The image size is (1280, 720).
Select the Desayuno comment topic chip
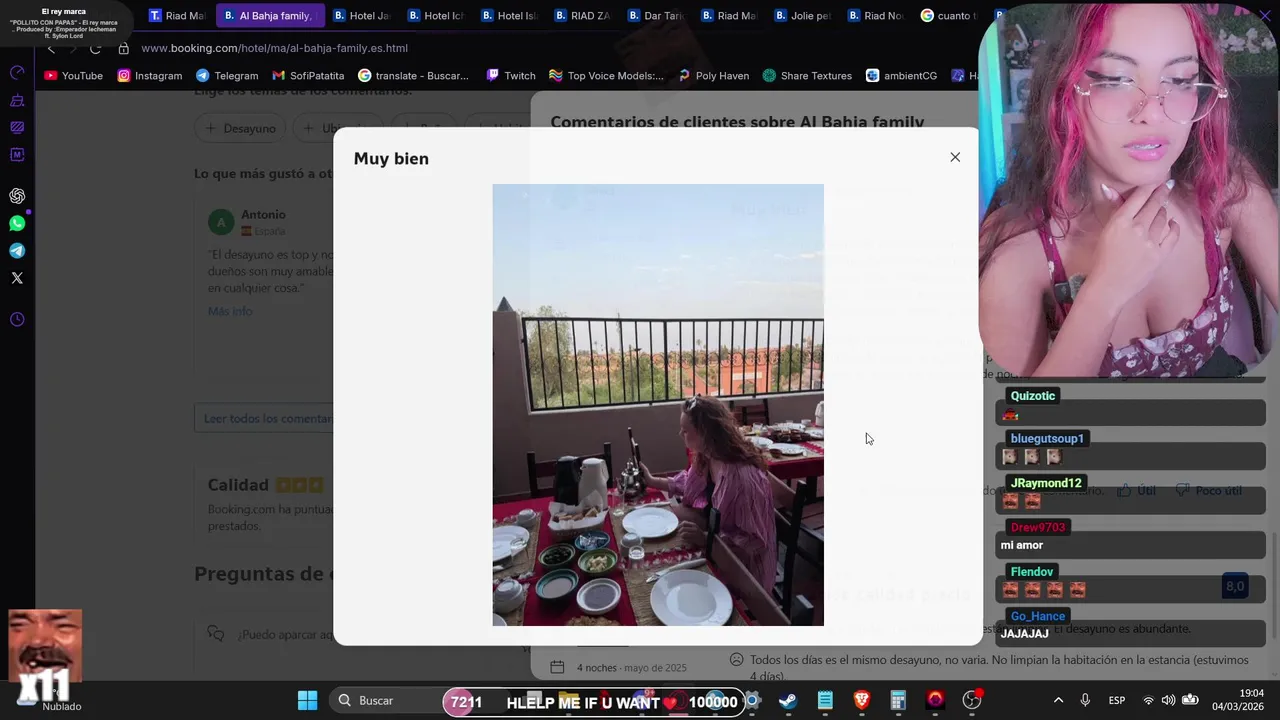pos(241,128)
